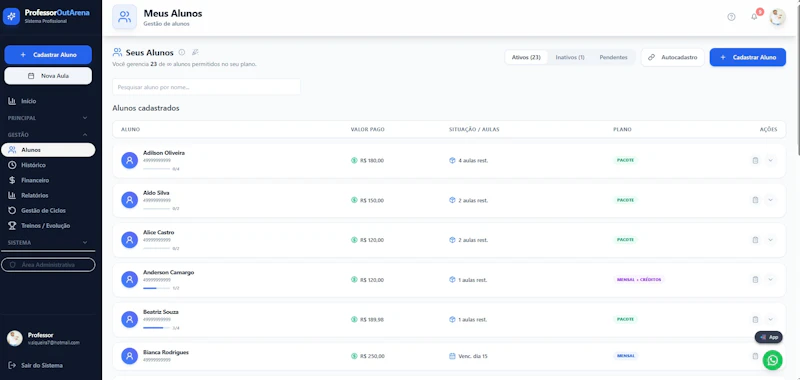
Task: Focus the Pesquisar aluno por nome field
Action: (206, 87)
